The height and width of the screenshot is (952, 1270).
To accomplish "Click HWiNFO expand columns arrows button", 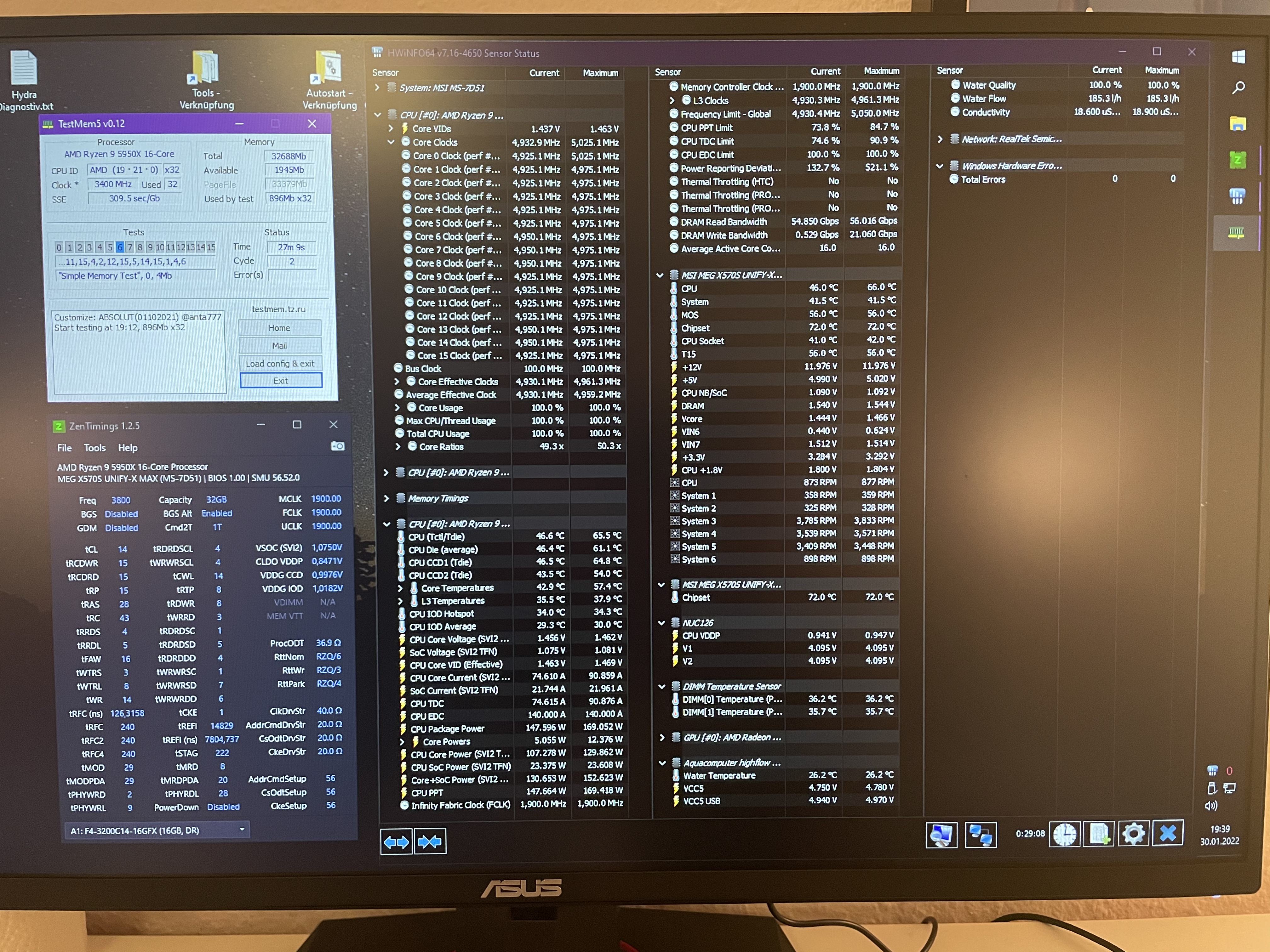I will [396, 842].
